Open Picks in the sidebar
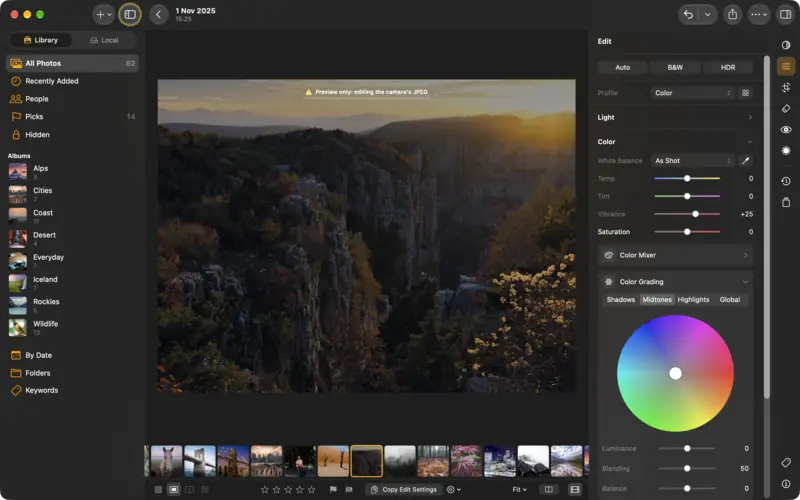This screenshot has height=500, width=800. [x=72, y=117]
